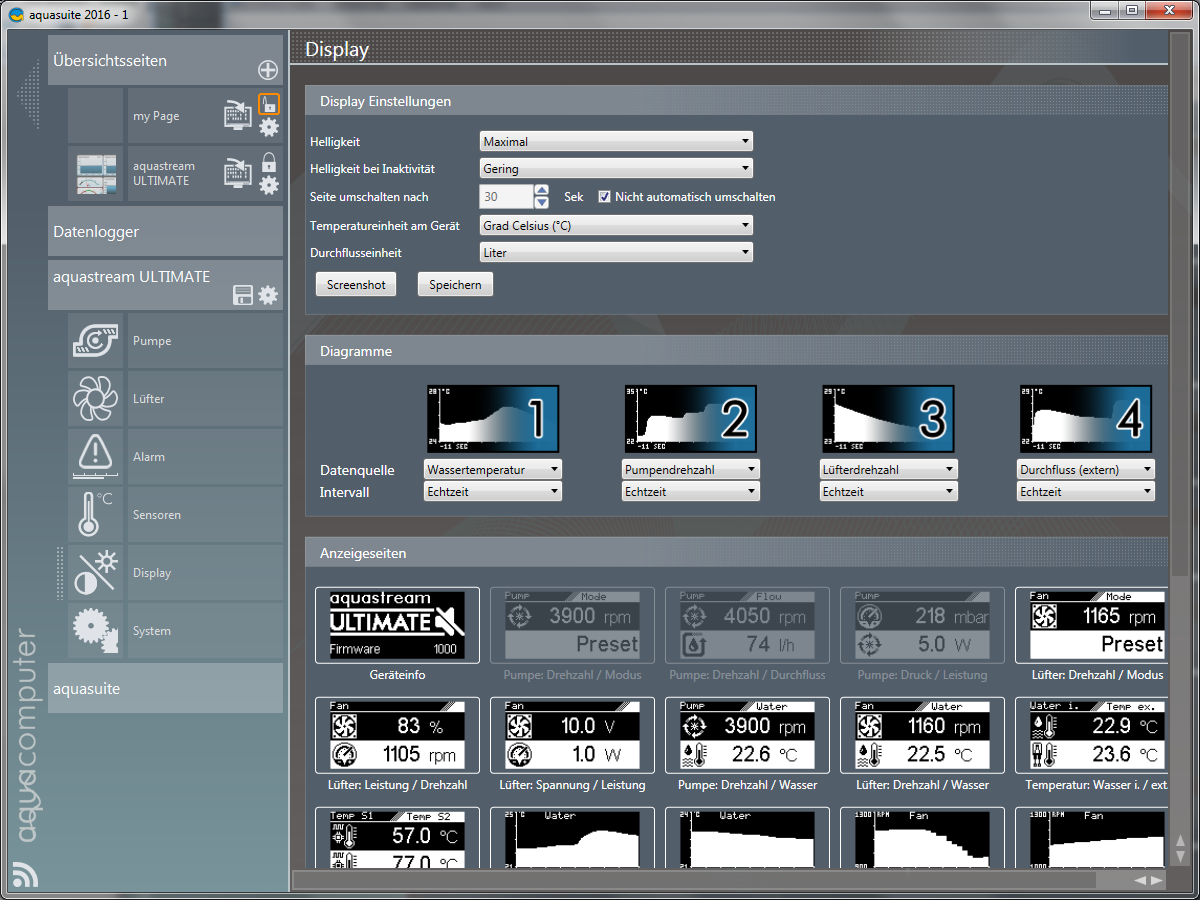Toggle the grayed-out Pumpe: Drehzahl / Modus page
This screenshot has height=900, width=1200.
pos(572,625)
